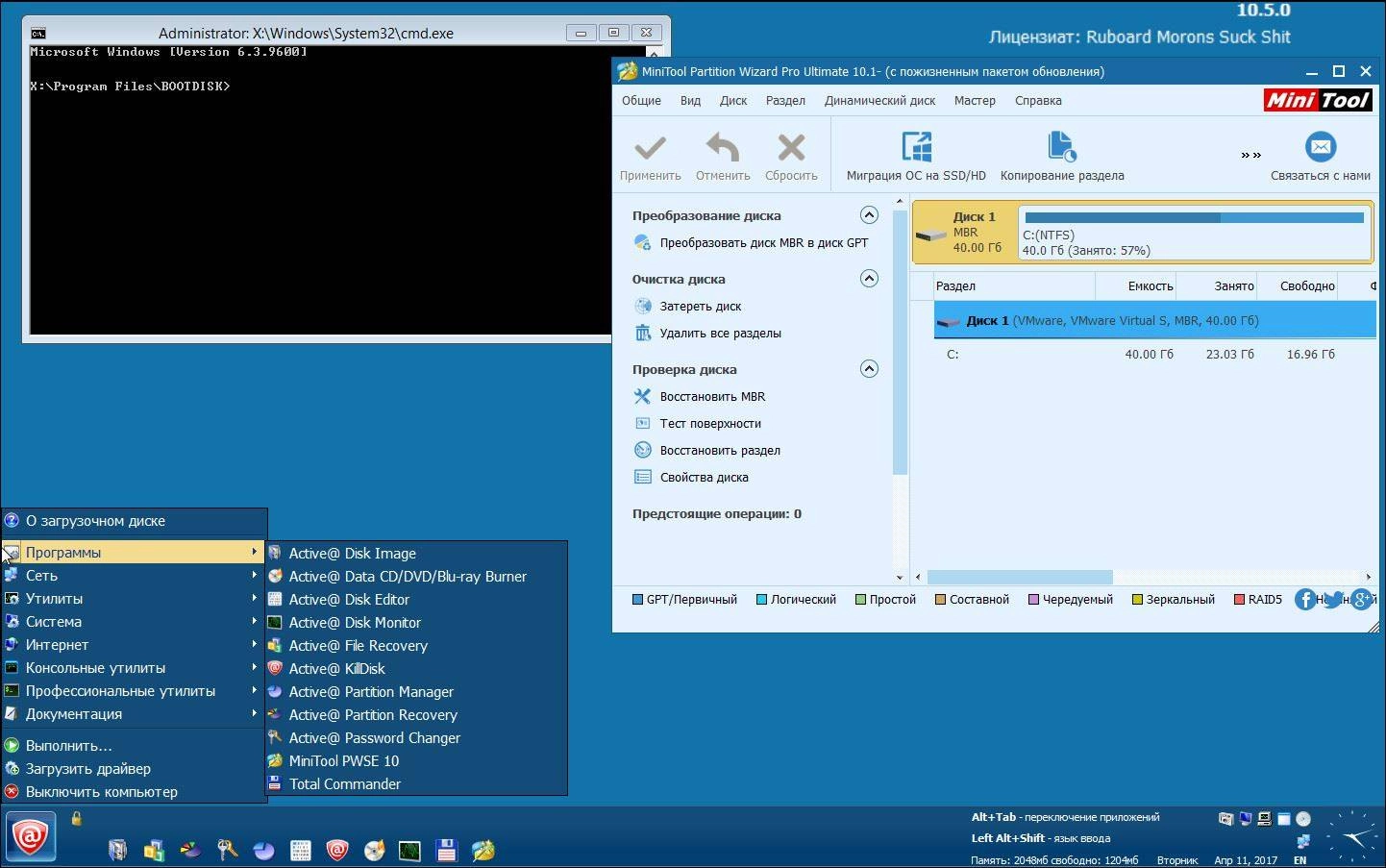
Task: Collapse the Преобразование диска section
Action: (869, 214)
